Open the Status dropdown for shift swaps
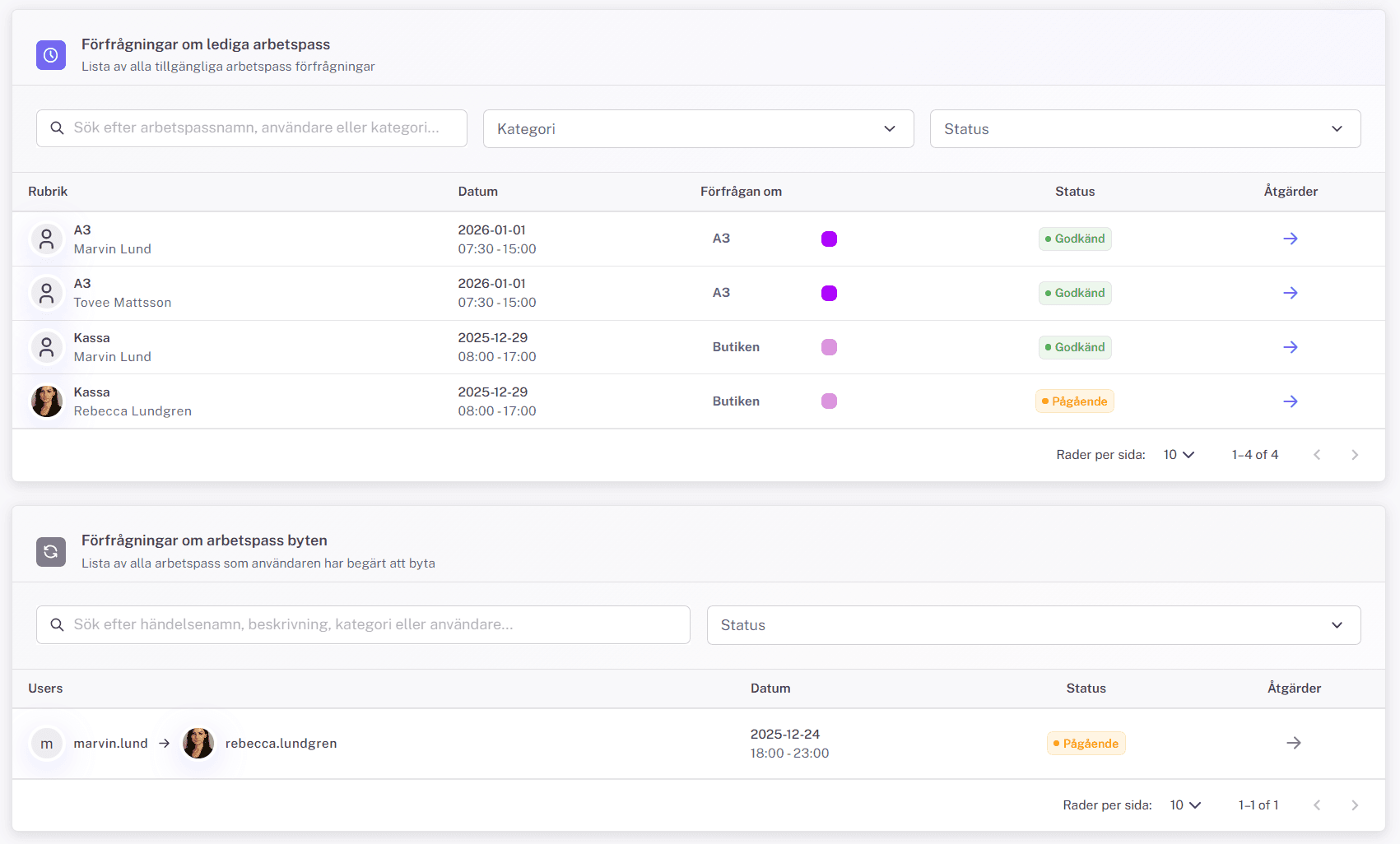Viewport: 1400px width, 844px height. [1033, 625]
